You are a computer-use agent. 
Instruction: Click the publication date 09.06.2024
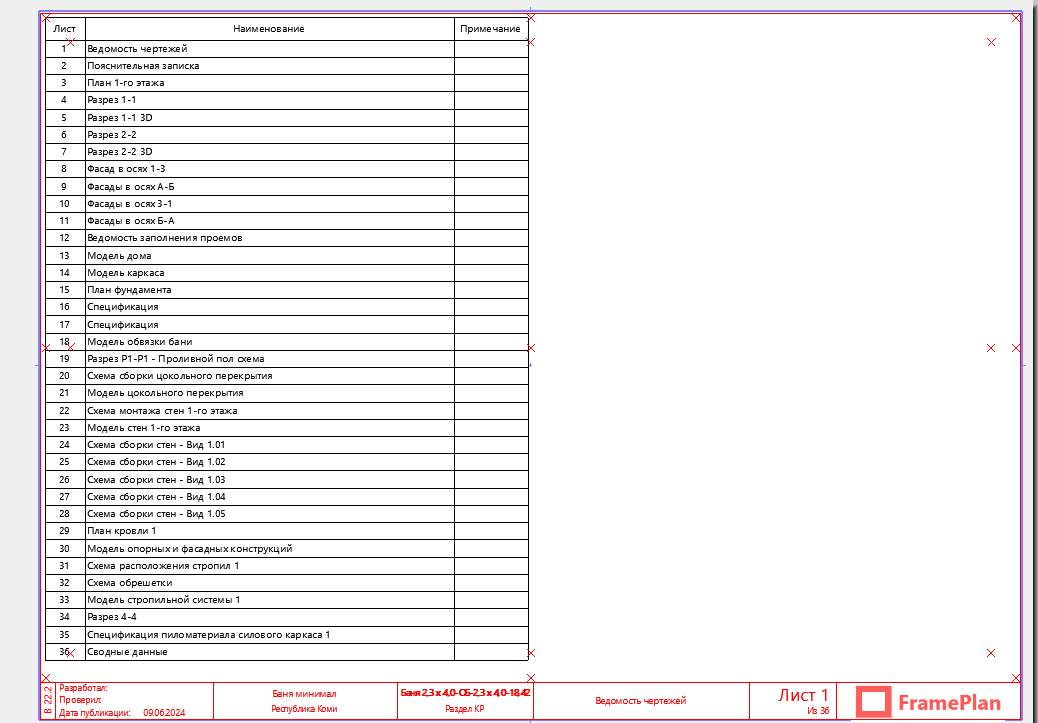click(x=164, y=713)
